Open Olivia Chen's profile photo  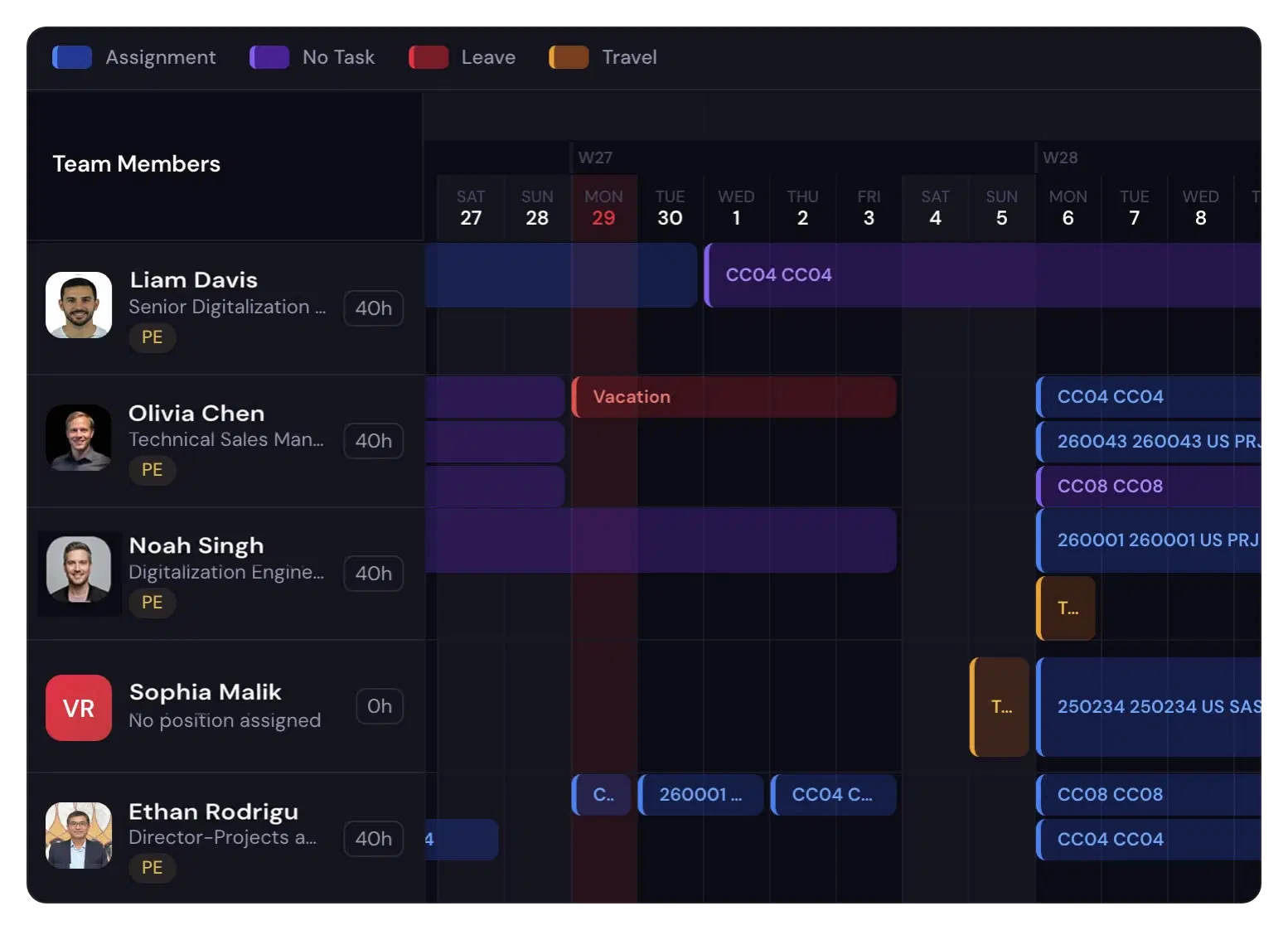point(79,438)
